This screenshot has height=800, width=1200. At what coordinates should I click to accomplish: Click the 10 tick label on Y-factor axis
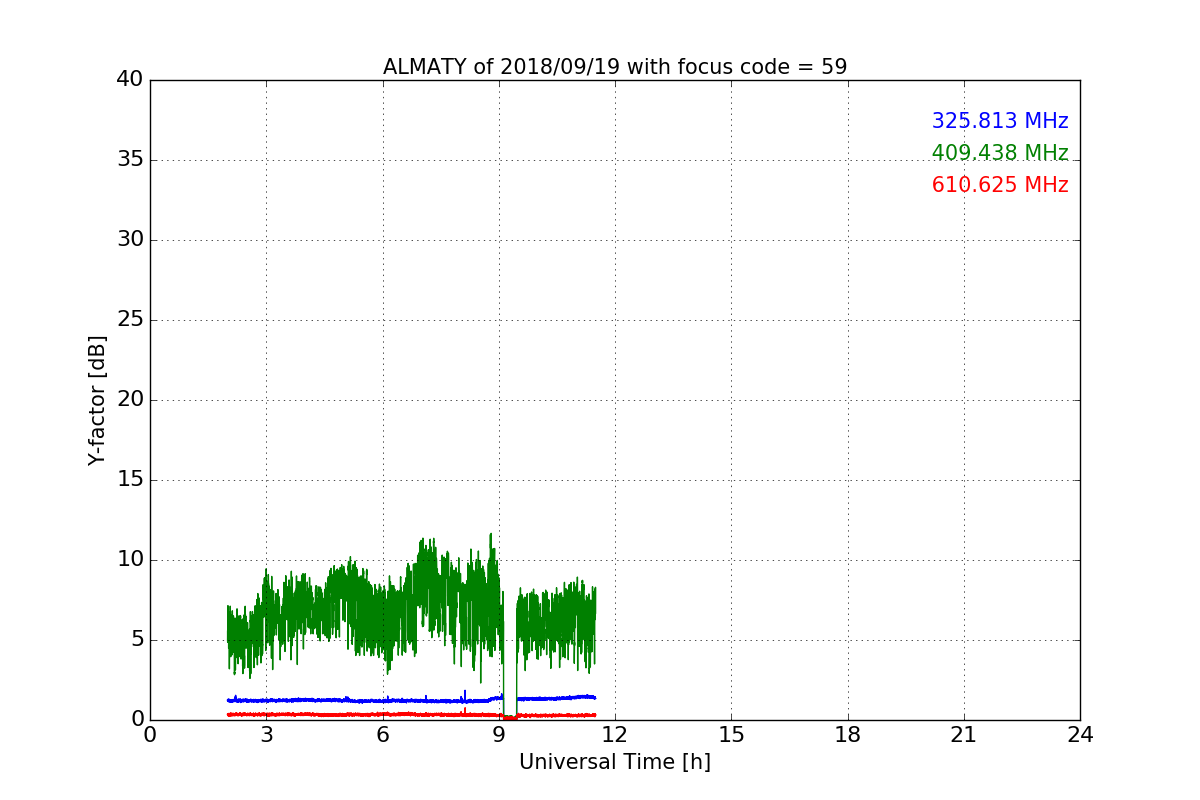click(x=129, y=560)
